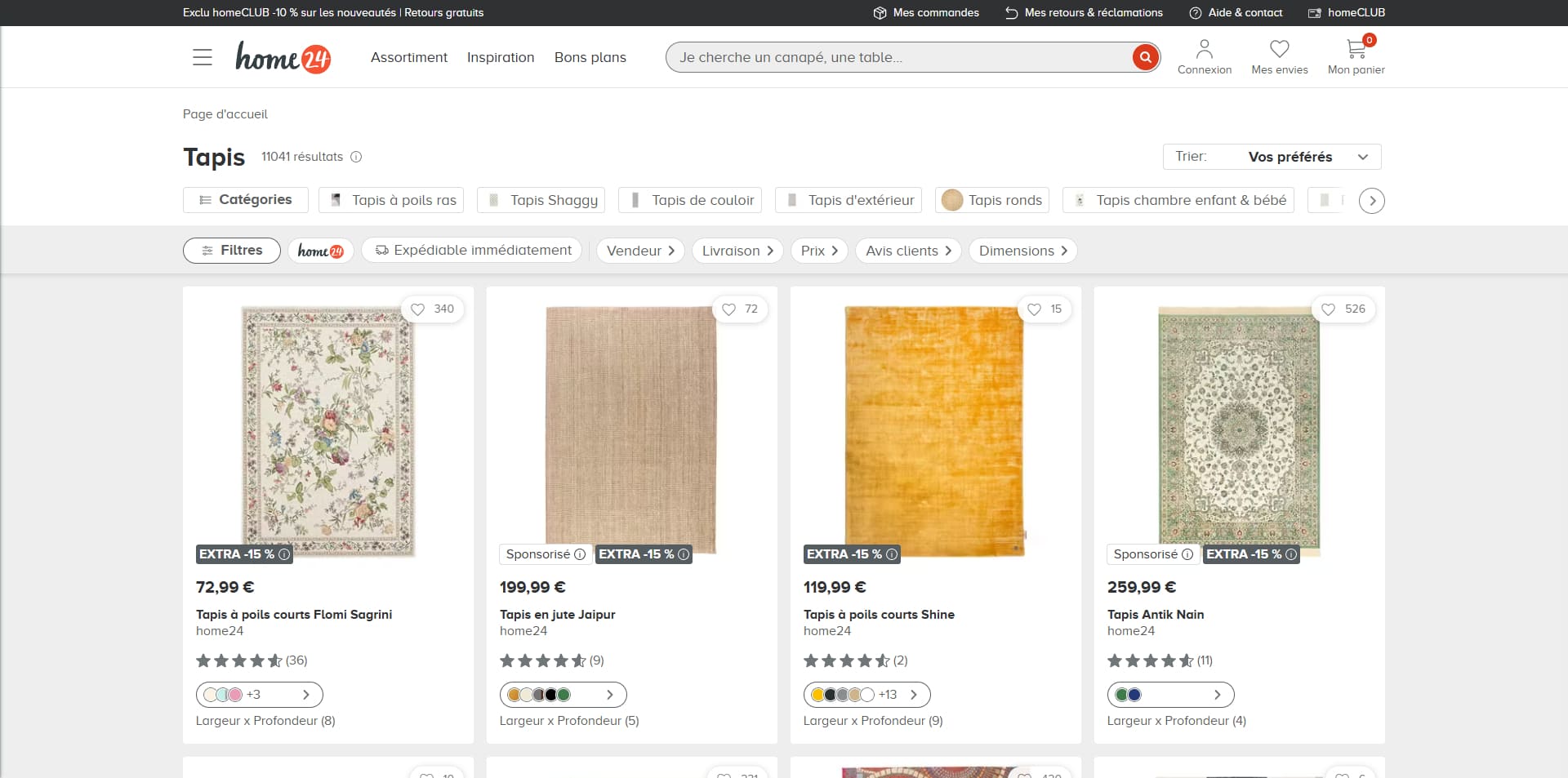Click the home24 logo
This screenshot has height=778, width=1568.
283,57
